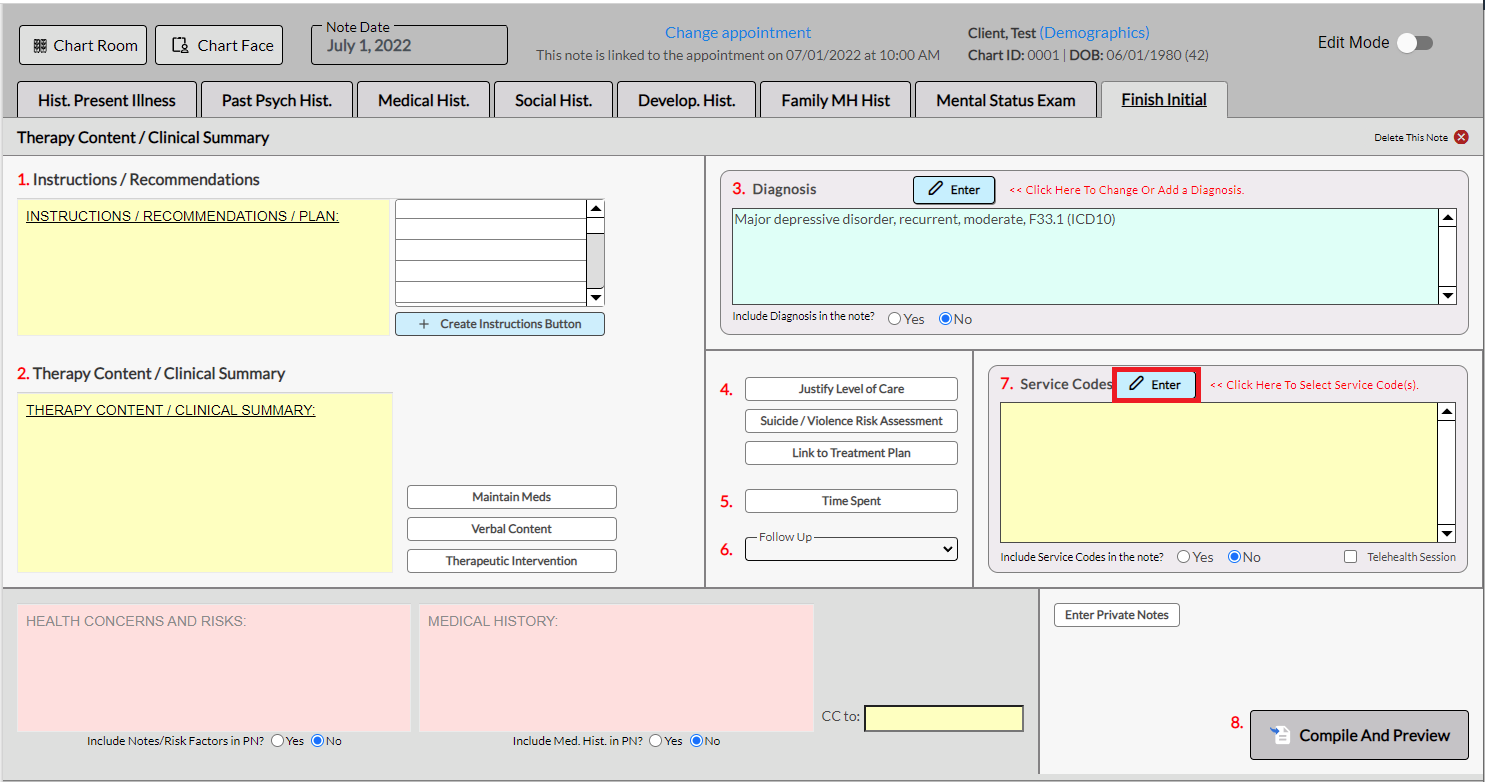1485x782 pixels.
Task: Switch to Mental Status Exam tab
Action: pyautogui.click(x=1005, y=100)
